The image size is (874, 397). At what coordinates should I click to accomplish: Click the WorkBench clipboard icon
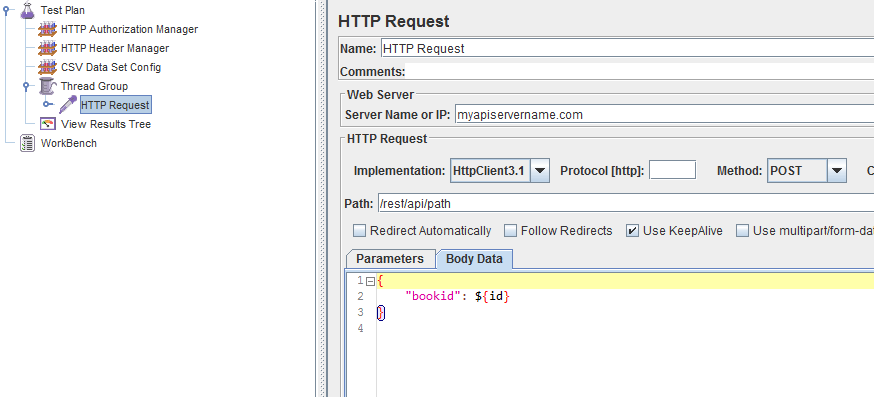27,143
